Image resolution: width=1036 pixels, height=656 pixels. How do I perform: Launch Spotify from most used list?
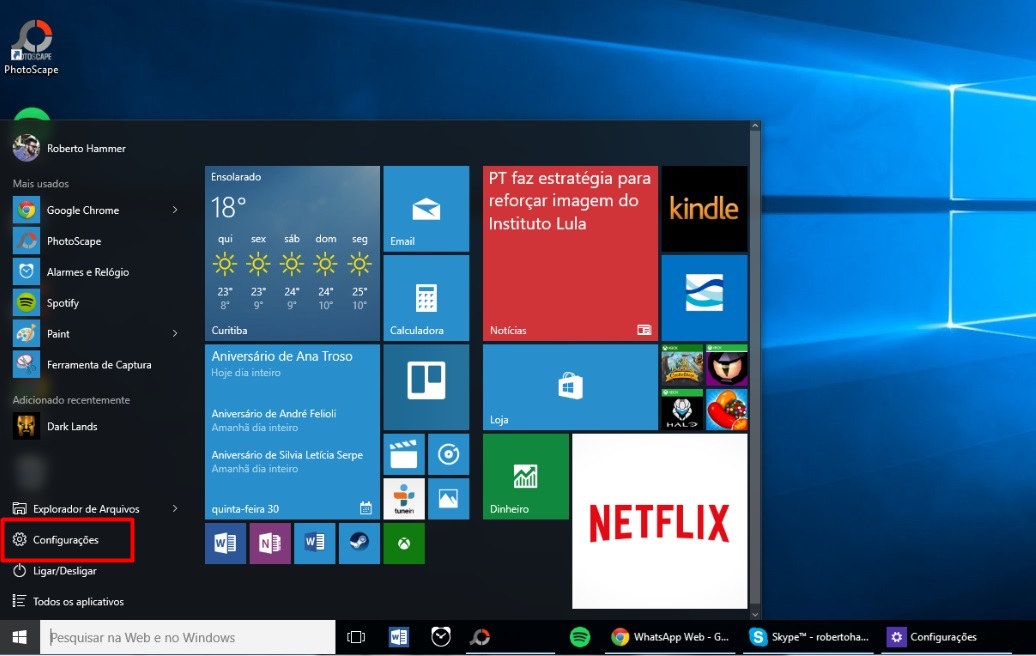[96, 303]
